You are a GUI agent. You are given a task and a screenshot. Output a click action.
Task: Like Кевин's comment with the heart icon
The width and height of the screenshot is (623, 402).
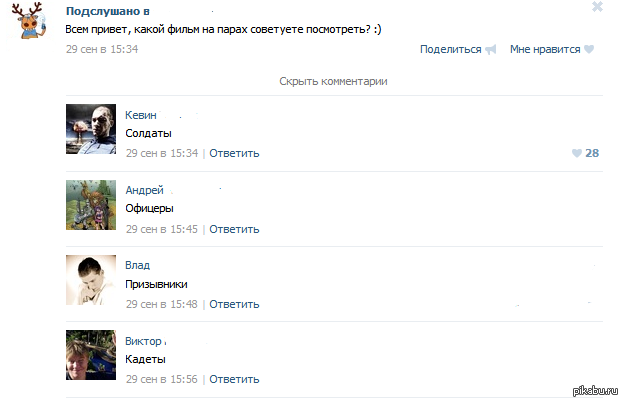coord(576,153)
